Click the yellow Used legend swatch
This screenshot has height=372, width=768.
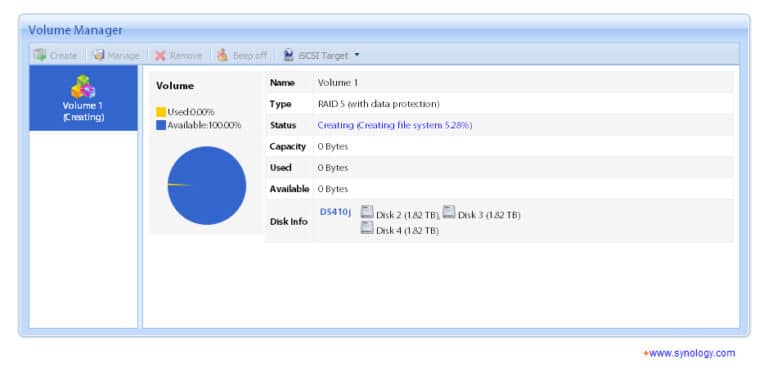point(161,112)
